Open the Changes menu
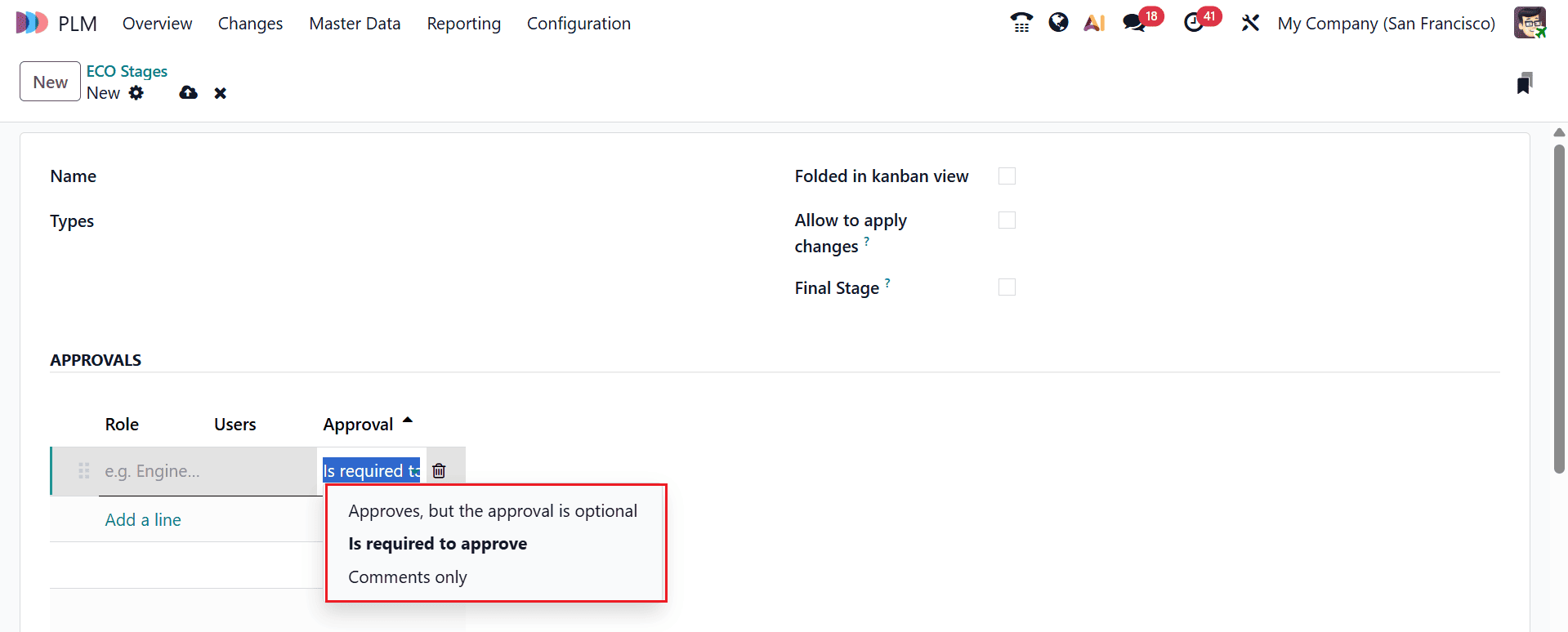The width and height of the screenshot is (1568, 632). (250, 24)
